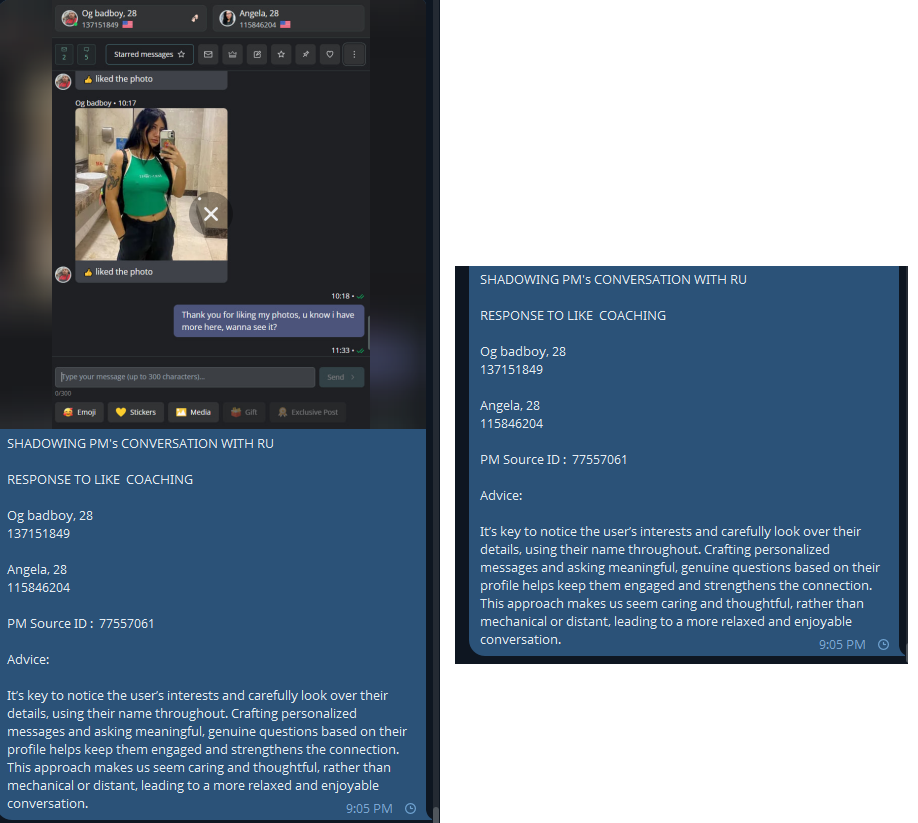The height and width of the screenshot is (823, 918).
Task: Click 'PM Source ID : 77557061' in left message
Action: pos(81,623)
